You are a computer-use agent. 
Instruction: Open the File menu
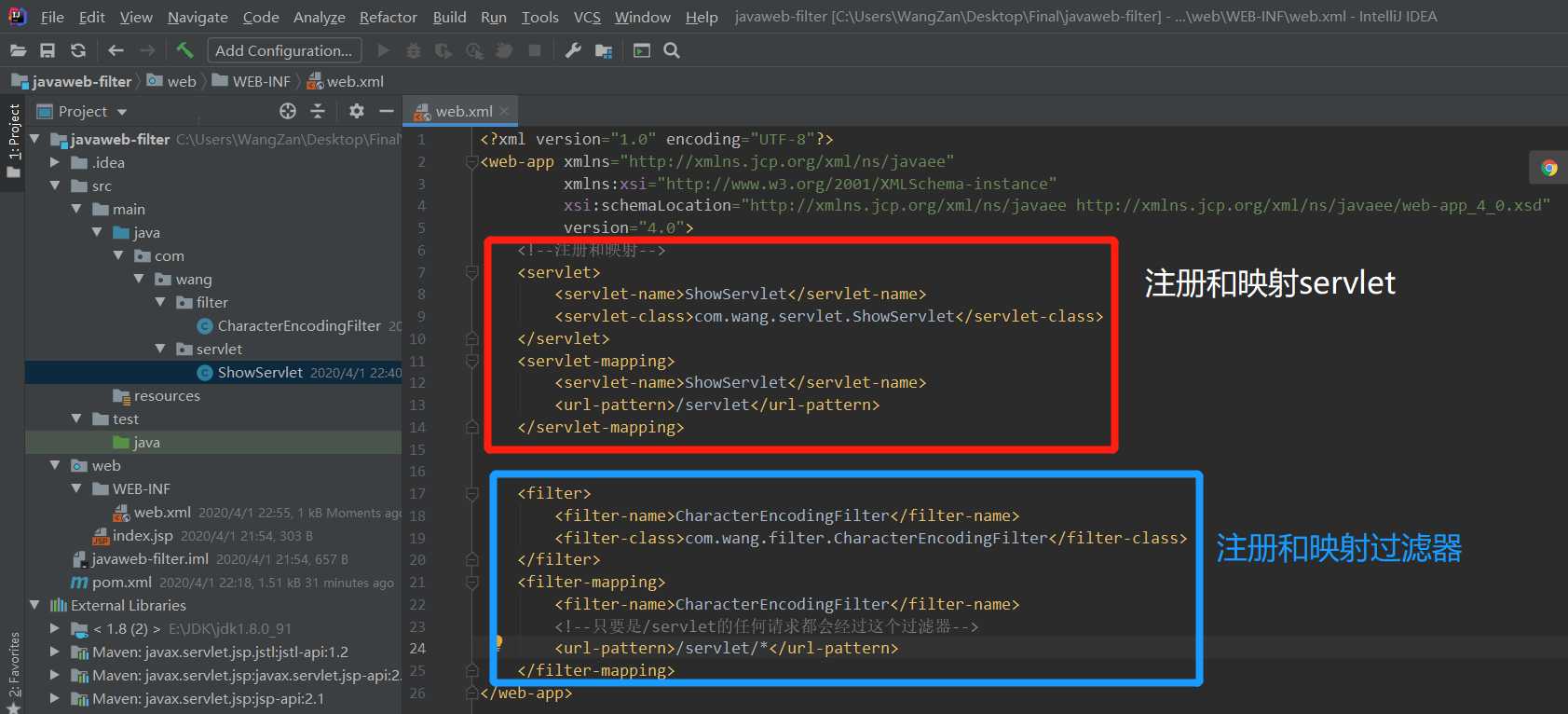[x=52, y=17]
